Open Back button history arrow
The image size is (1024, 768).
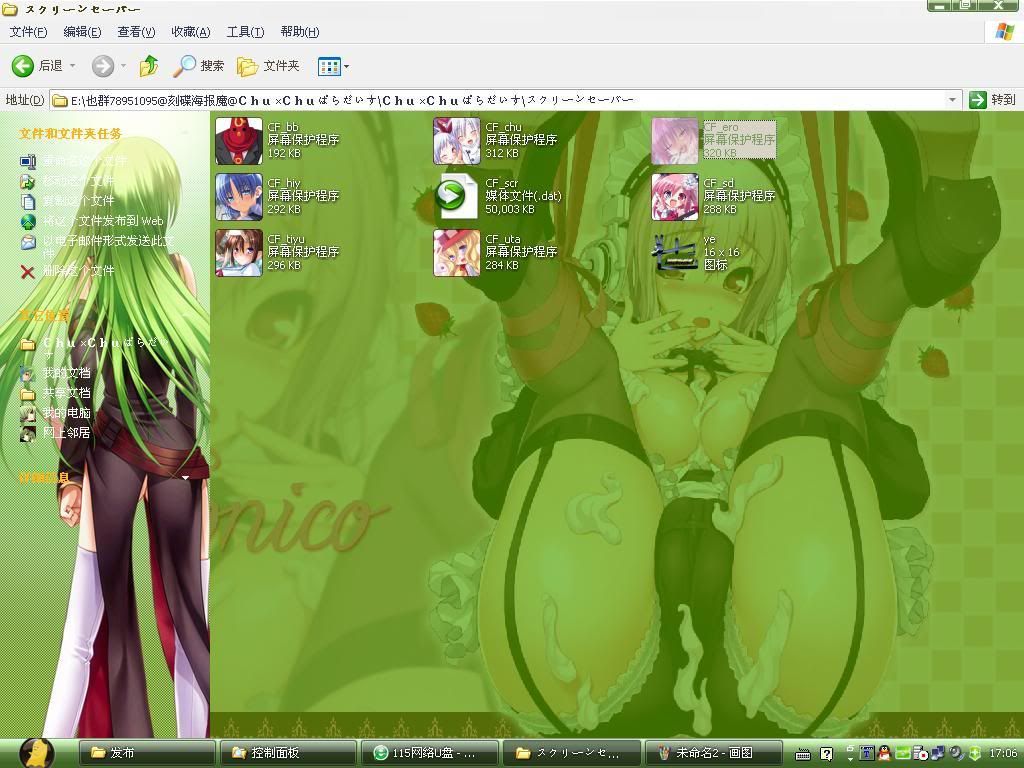72,66
